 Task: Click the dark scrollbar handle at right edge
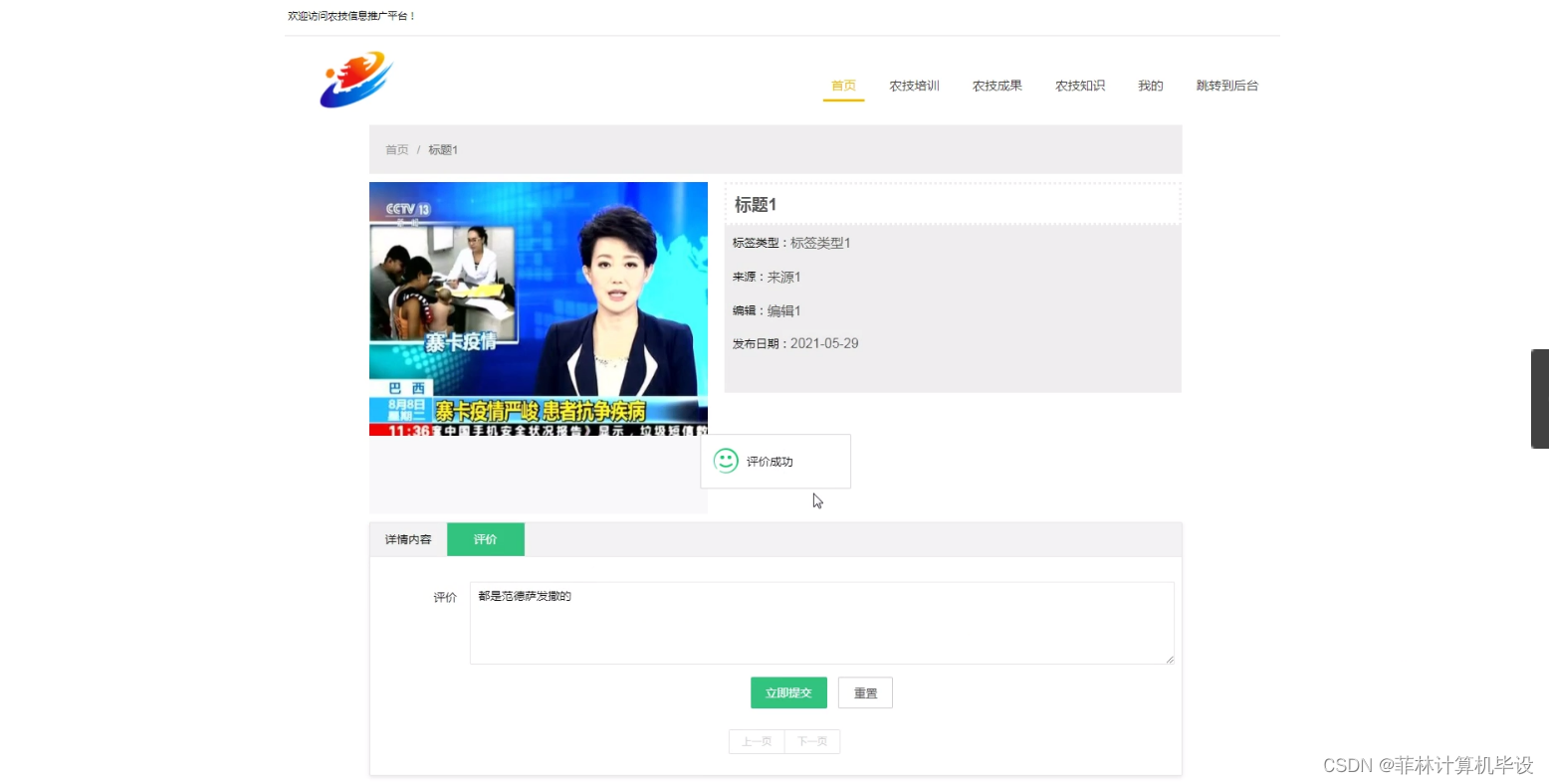point(1540,399)
